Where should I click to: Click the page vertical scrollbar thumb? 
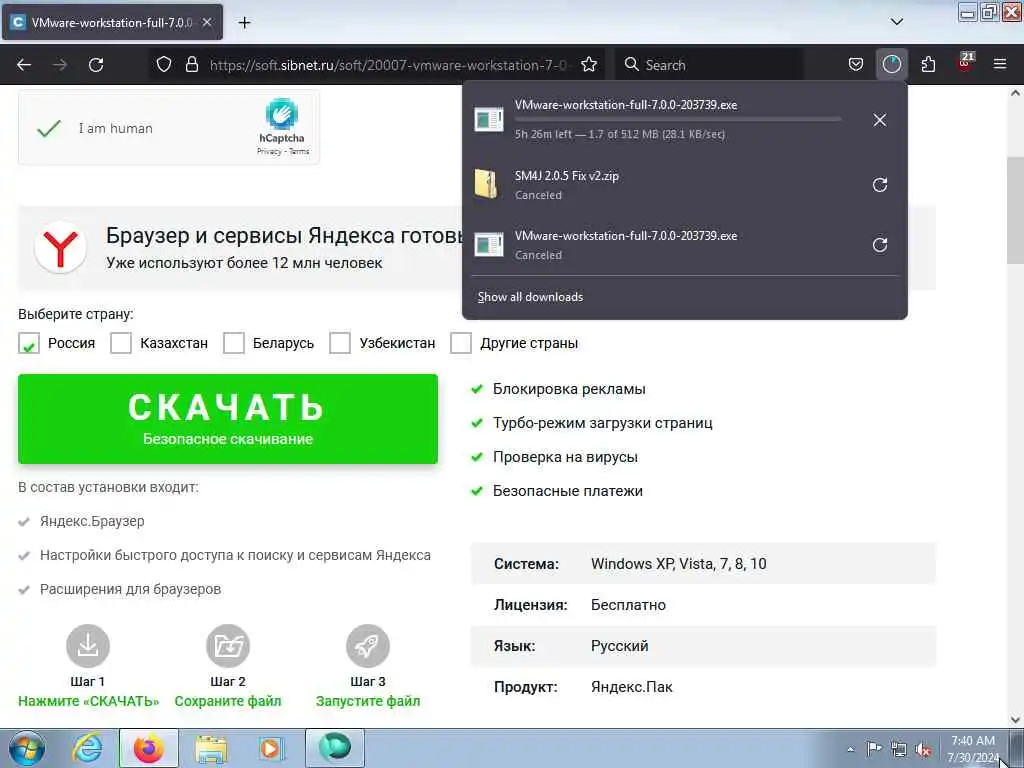[1015, 210]
